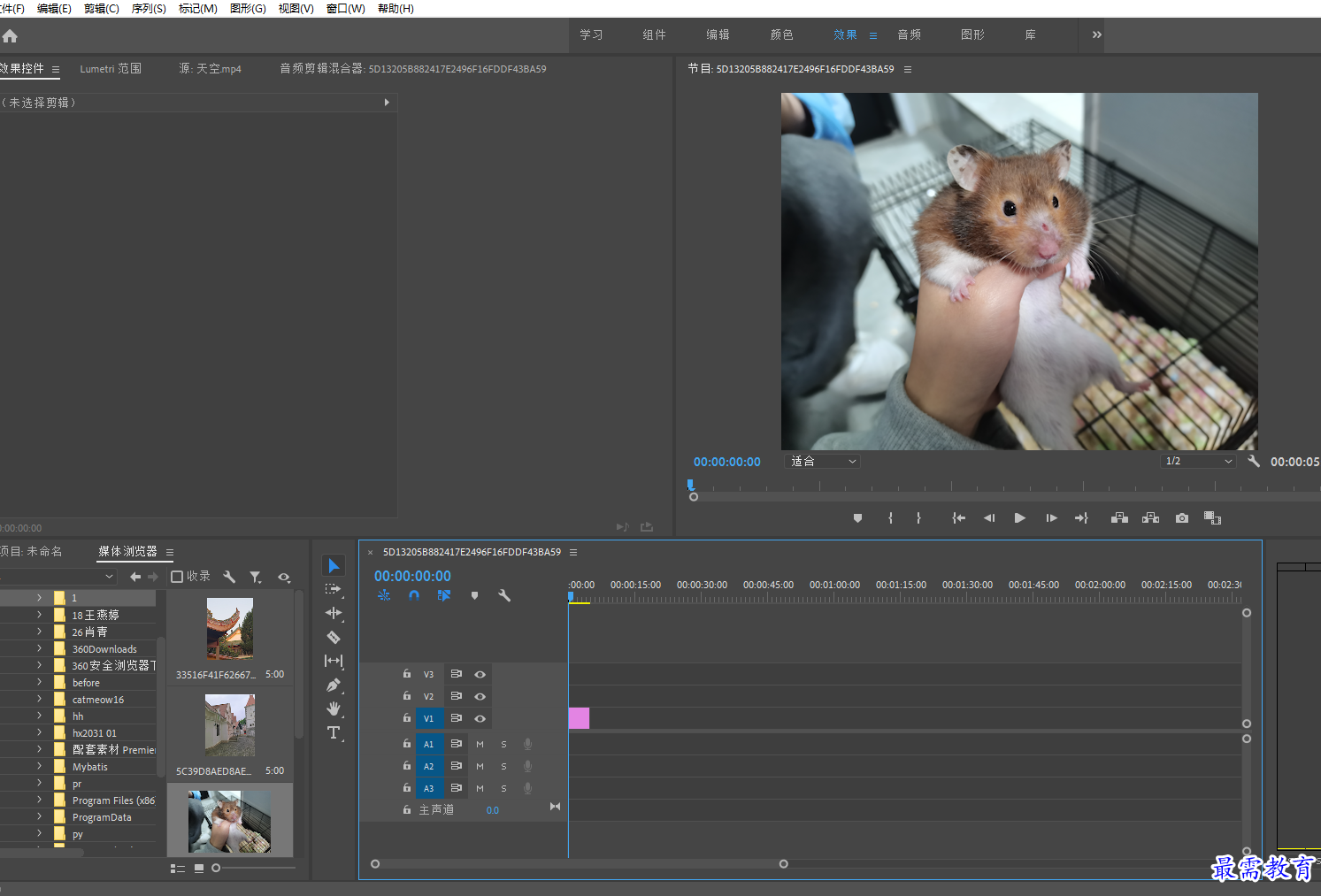
Task: Mark In point in program monitor
Action: pyautogui.click(x=890, y=518)
